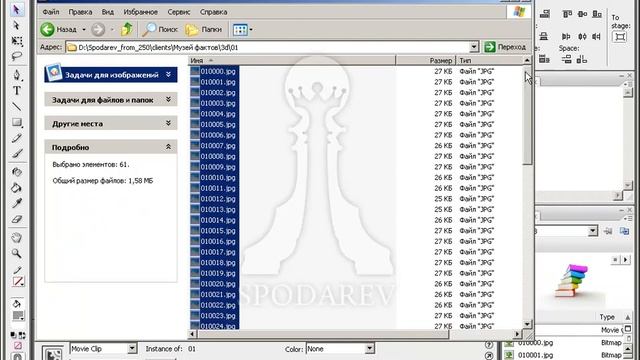Click the Назад back button
The height and width of the screenshot is (360, 640).
pos(59,29)
